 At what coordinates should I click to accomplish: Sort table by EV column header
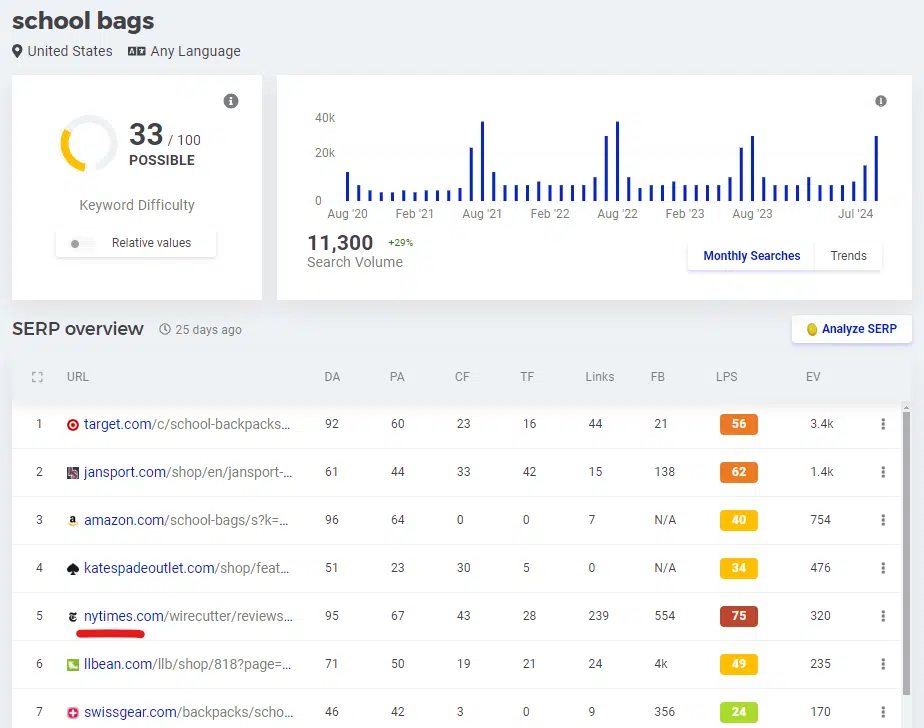coord(813,377)
